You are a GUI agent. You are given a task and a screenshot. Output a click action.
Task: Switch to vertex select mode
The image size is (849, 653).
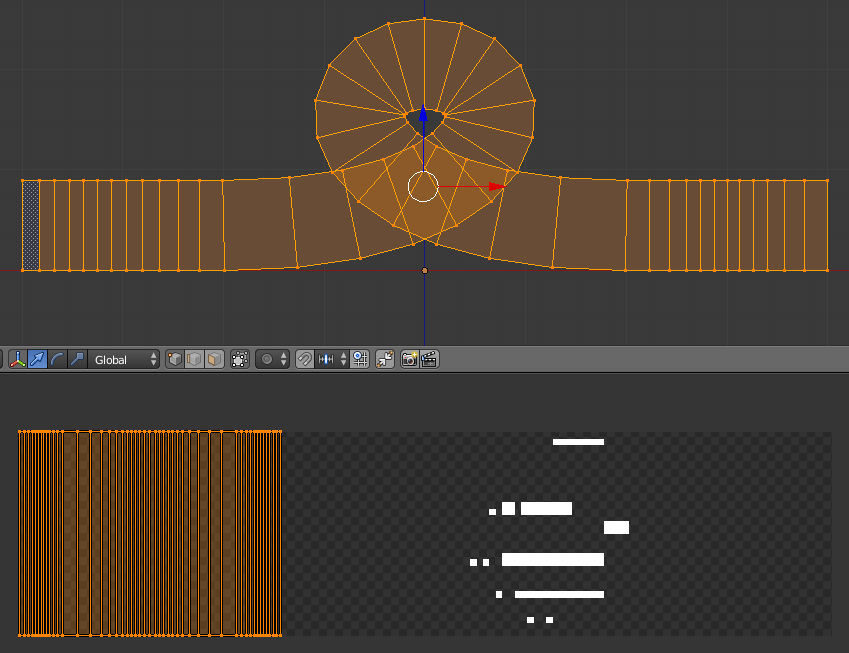point(175,360)
